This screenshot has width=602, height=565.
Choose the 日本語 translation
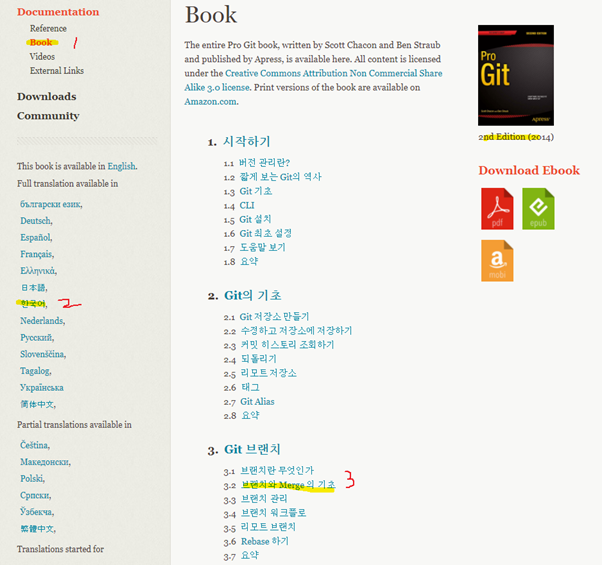pyautogui.click(x=33, y=287)
